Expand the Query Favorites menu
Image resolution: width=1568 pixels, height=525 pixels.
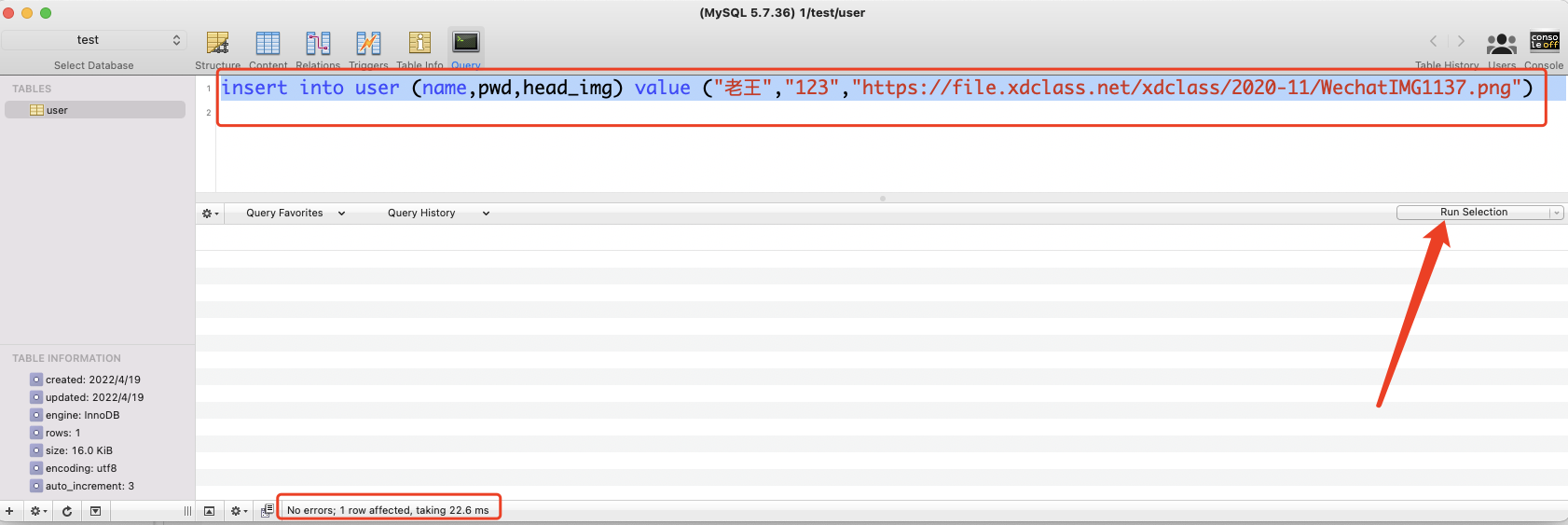tap(296, 214)
